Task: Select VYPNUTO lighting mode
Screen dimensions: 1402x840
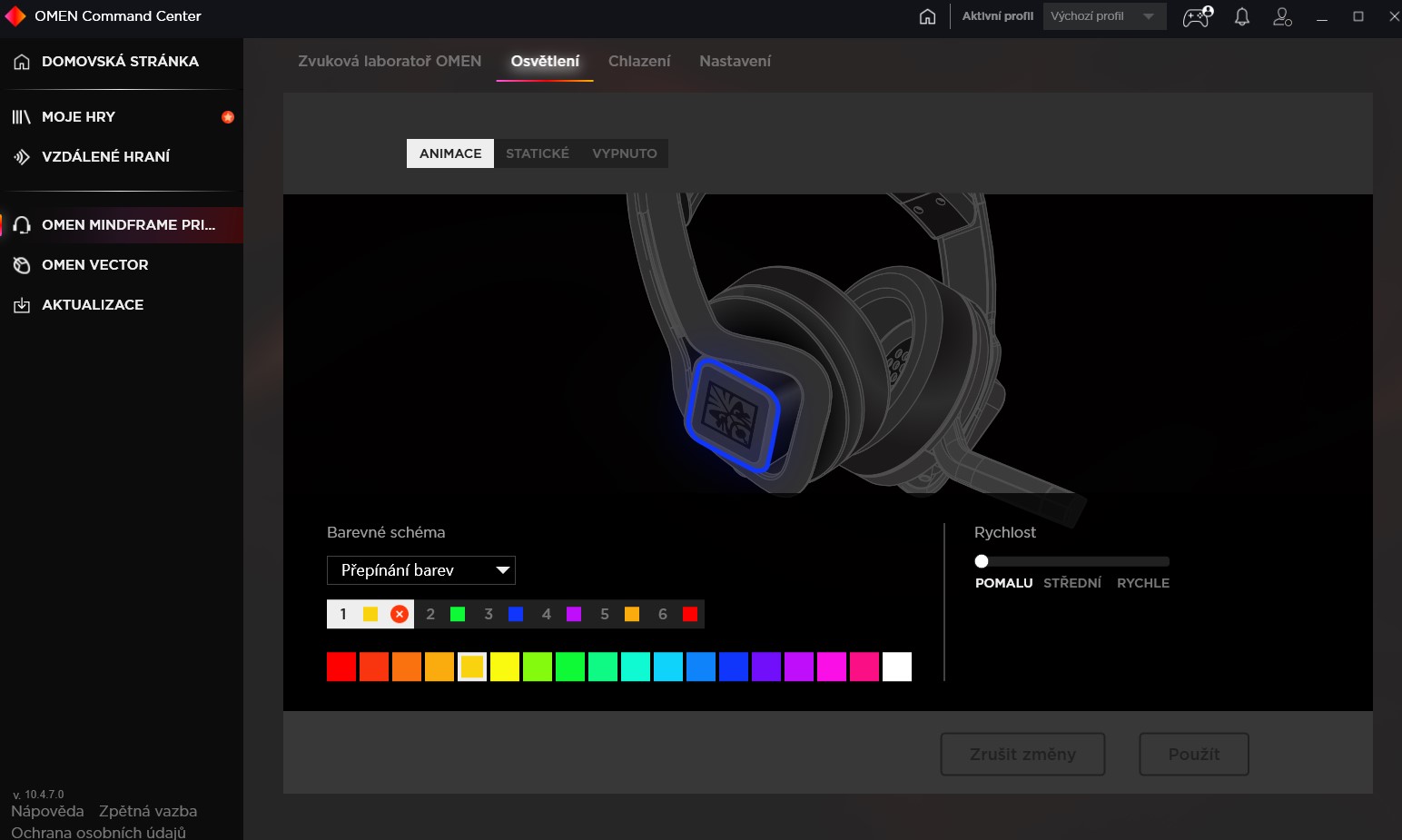Action: 625,153
